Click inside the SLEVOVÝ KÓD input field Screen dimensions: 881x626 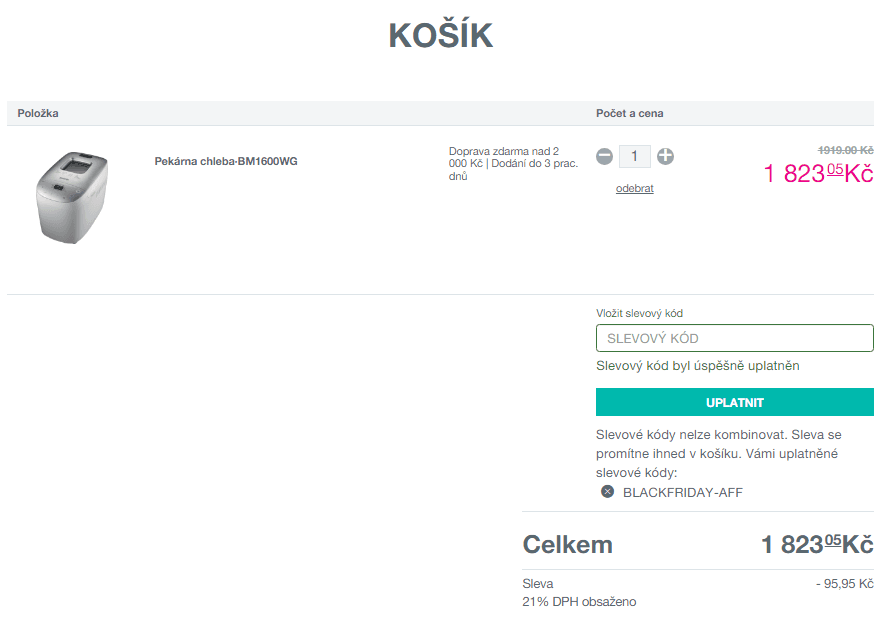(x=734, y=337)
